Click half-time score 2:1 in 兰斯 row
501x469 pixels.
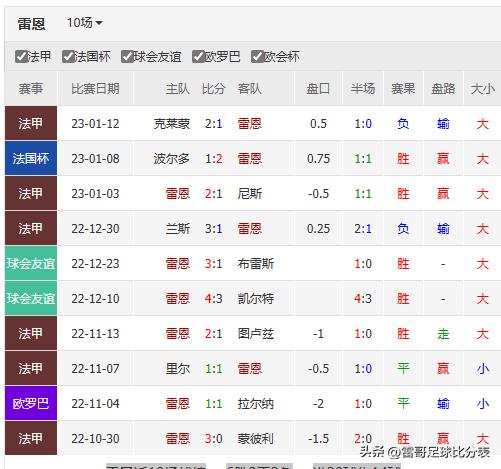click(363, 229)
